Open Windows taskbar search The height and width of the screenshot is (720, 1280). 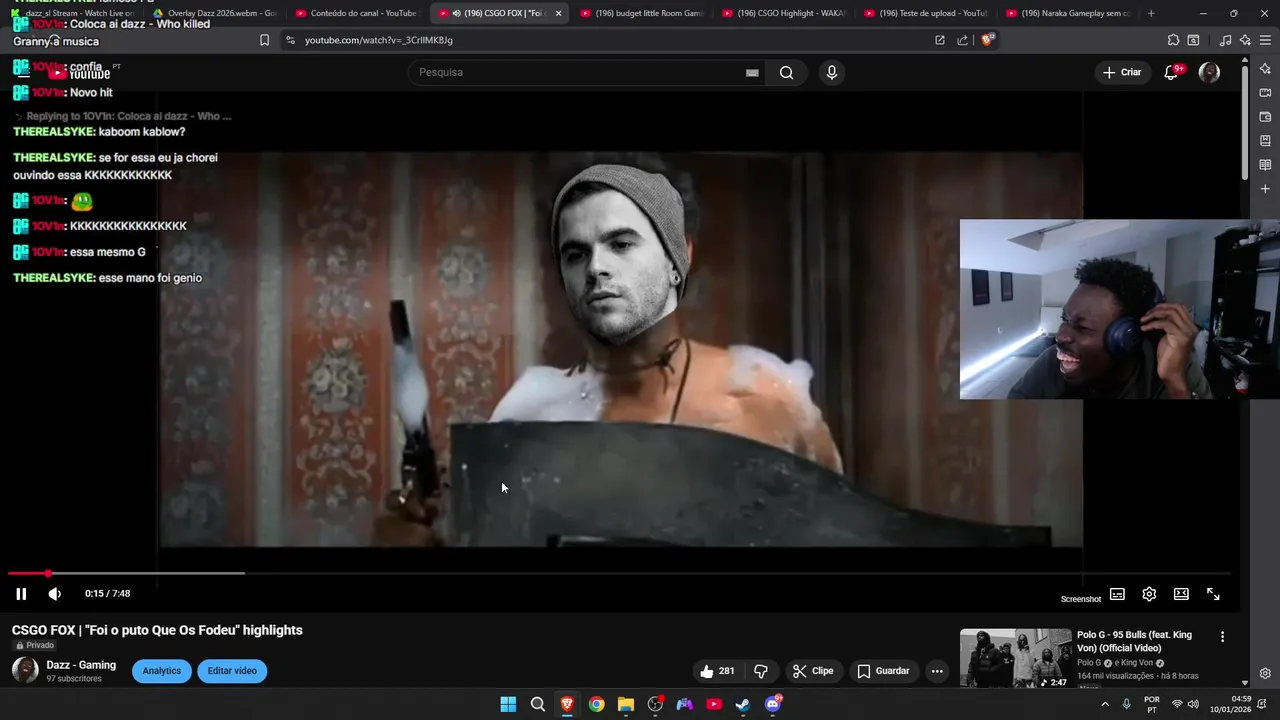538,704
